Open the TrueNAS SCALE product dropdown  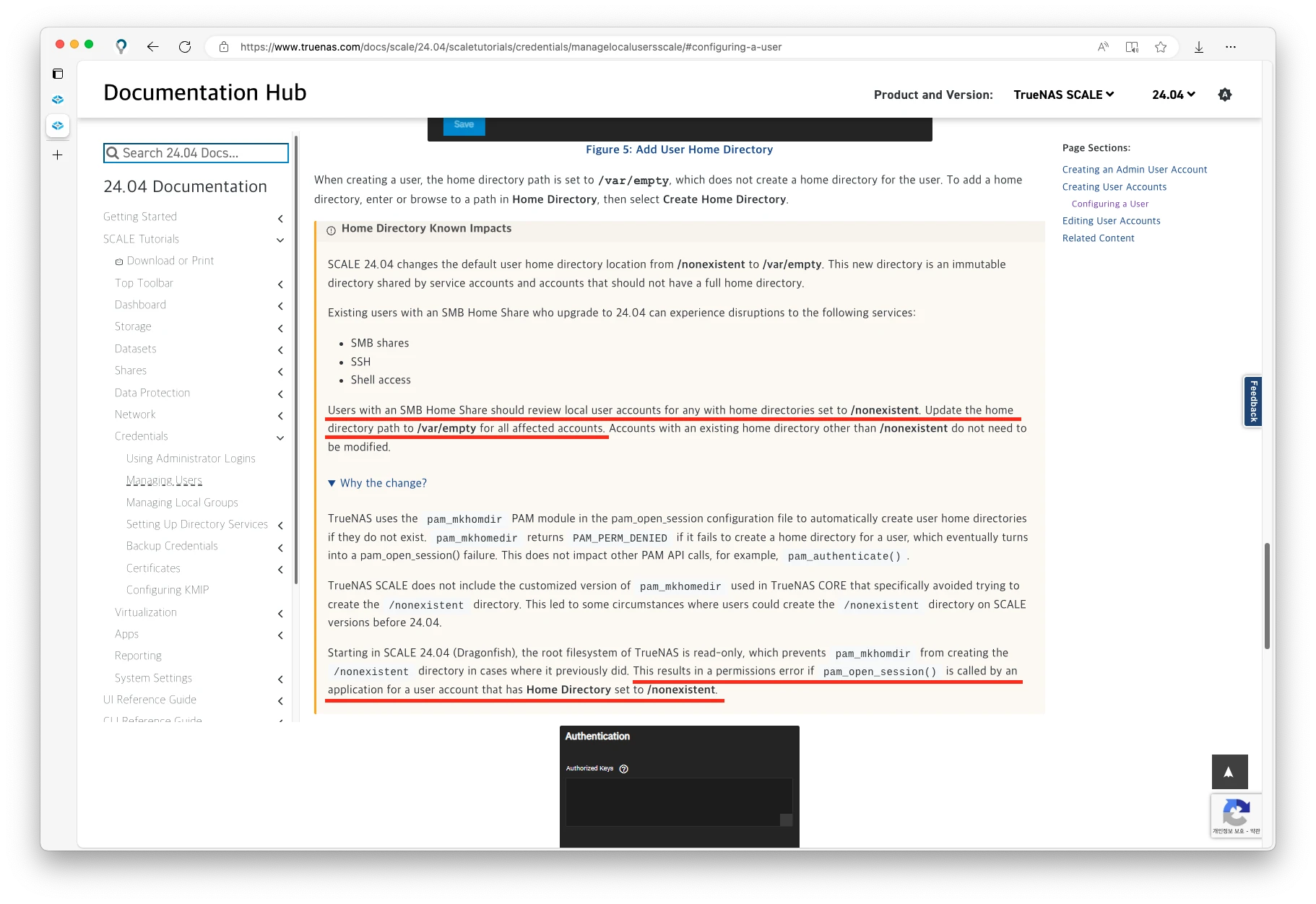(x=1063, y=94)
